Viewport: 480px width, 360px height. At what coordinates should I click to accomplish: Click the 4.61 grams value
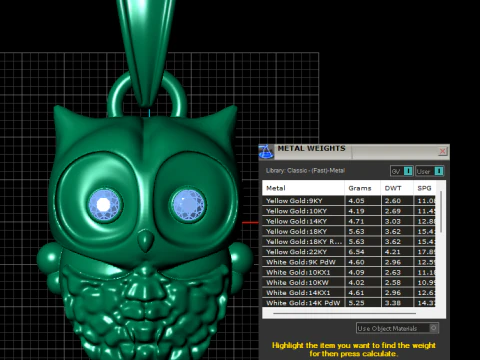click(x=356, y=293)
